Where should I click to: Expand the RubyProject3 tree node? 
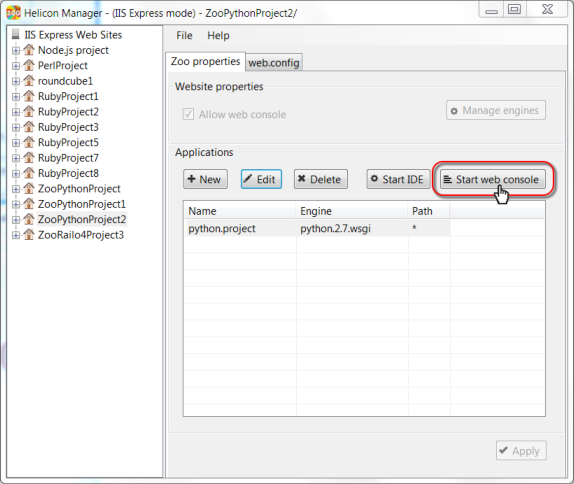pos(15,127)
